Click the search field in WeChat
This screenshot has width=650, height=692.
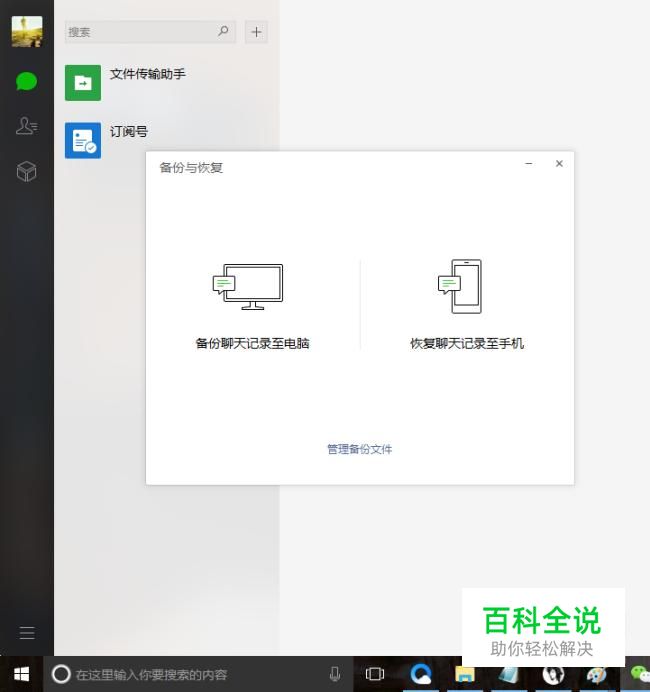(150, 32)
